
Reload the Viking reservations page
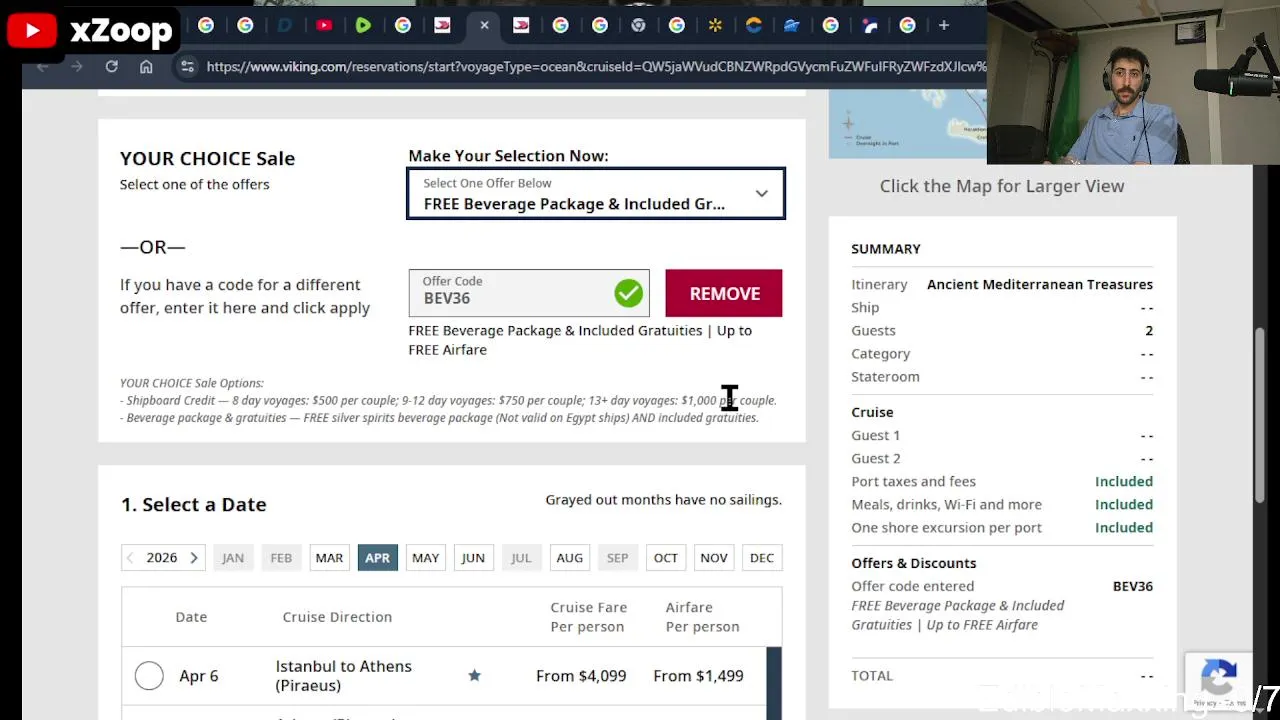(111, 67)
